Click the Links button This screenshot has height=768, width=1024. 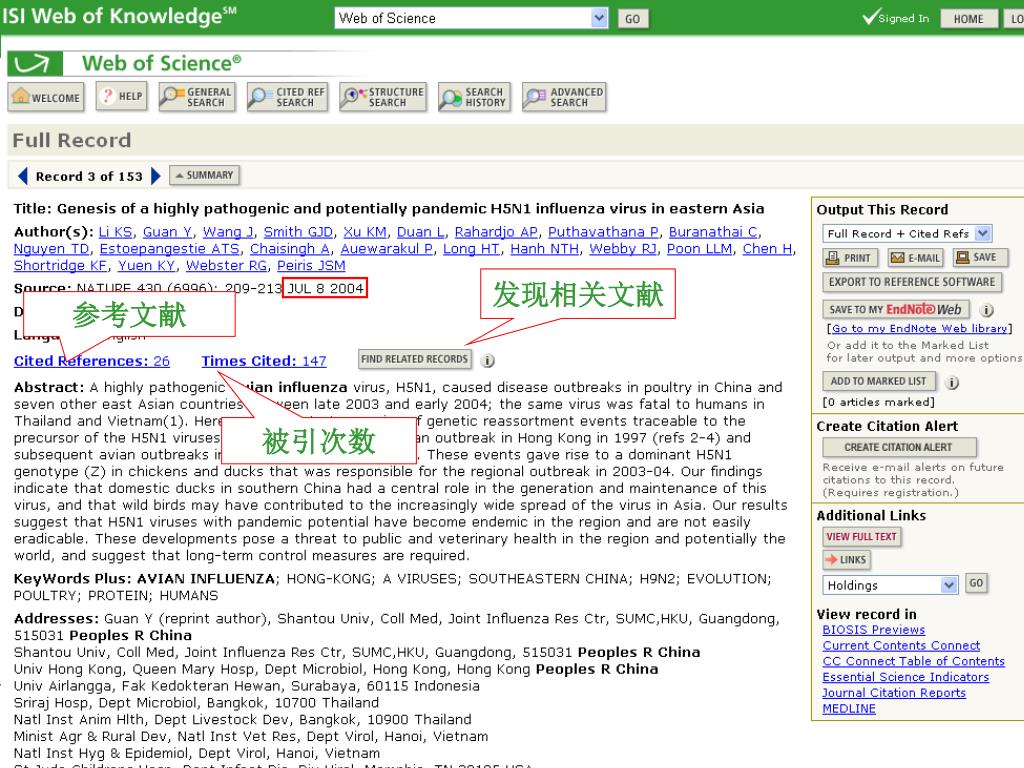click(846, 560)
